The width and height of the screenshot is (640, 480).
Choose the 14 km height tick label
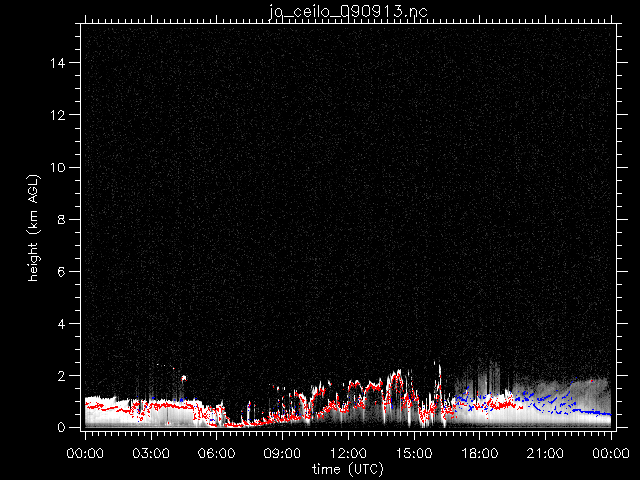[x=58, y=63]
